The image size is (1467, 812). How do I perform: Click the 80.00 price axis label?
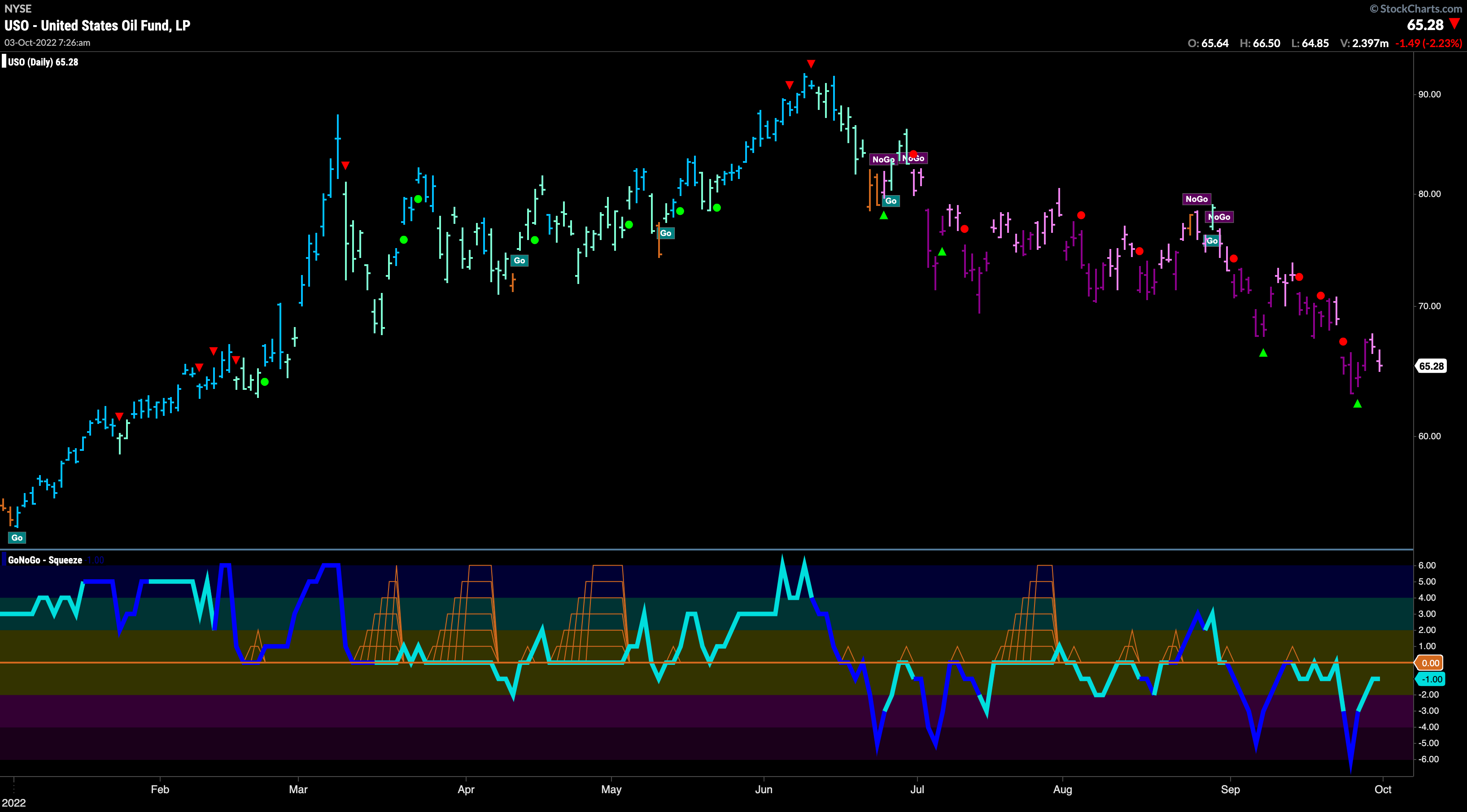[1429, 194]
